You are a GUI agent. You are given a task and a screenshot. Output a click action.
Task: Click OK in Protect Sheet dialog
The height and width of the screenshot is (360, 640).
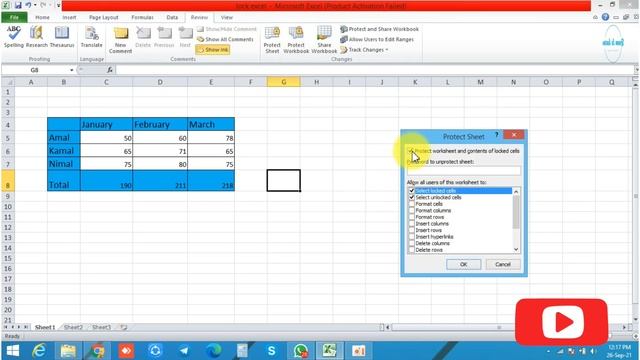point(463,264)
